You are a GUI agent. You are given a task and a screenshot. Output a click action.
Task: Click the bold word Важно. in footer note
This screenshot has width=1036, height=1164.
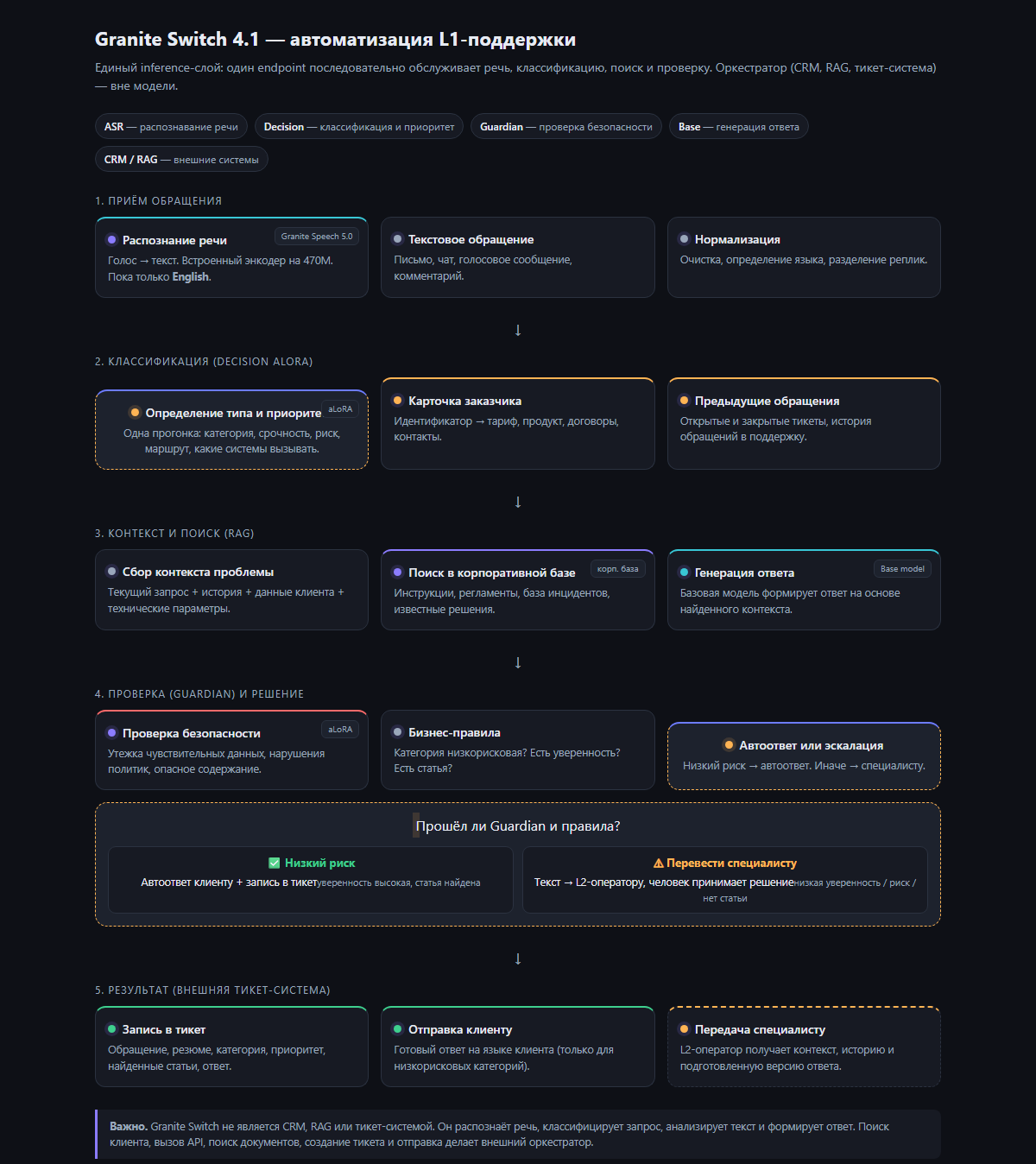click(x=129, y=1127)
